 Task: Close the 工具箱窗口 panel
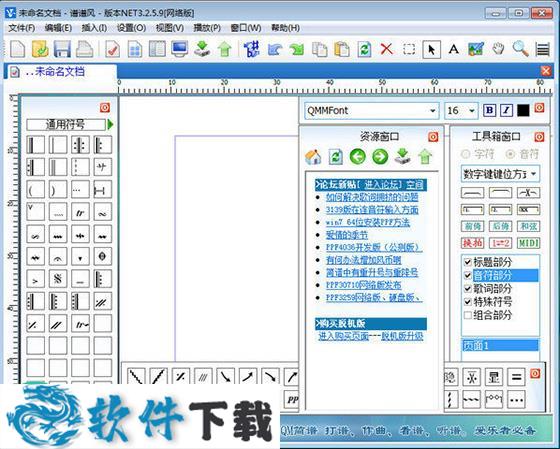pos(539,137)
